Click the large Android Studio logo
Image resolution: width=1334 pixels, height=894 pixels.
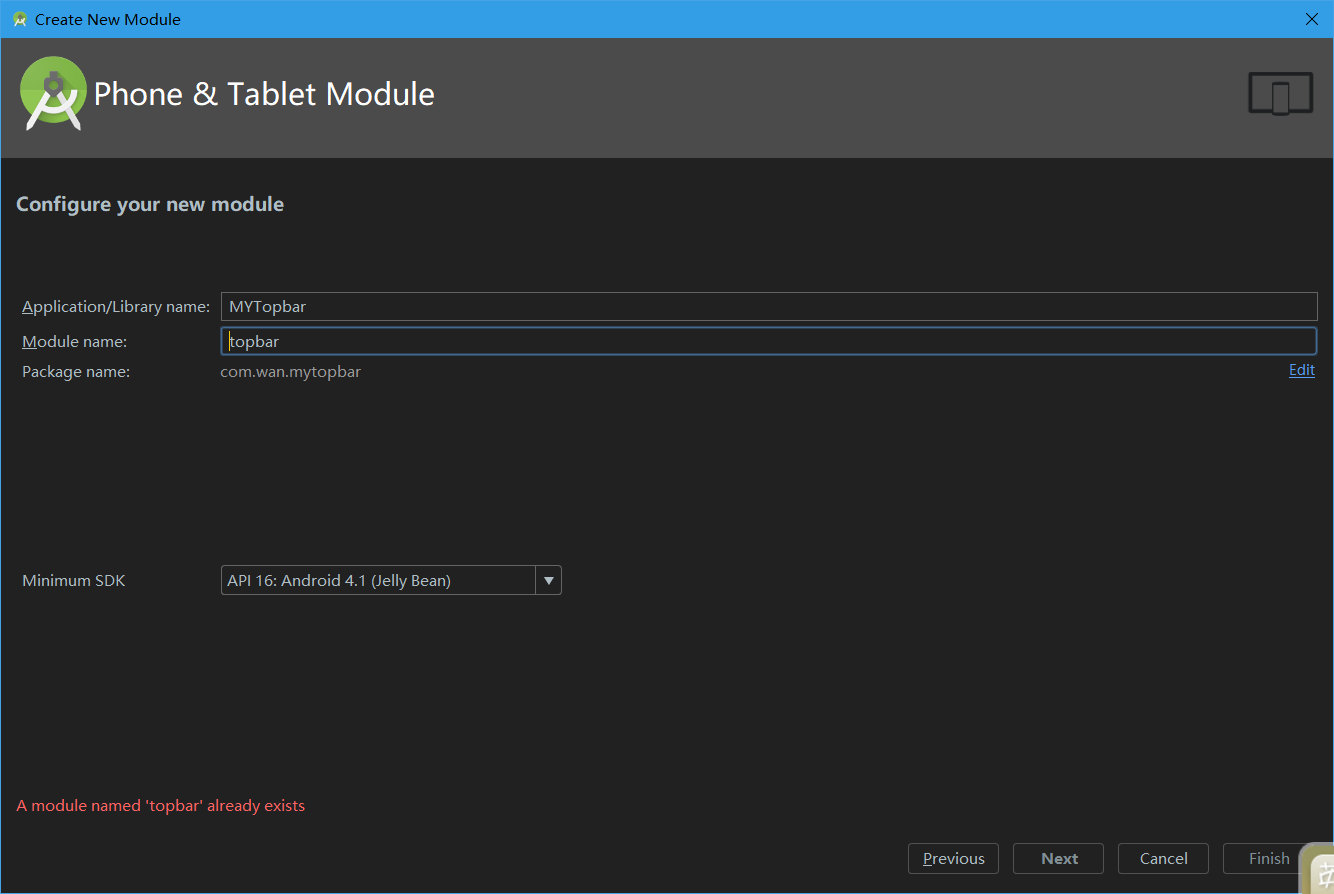click(x=52, y=94)
